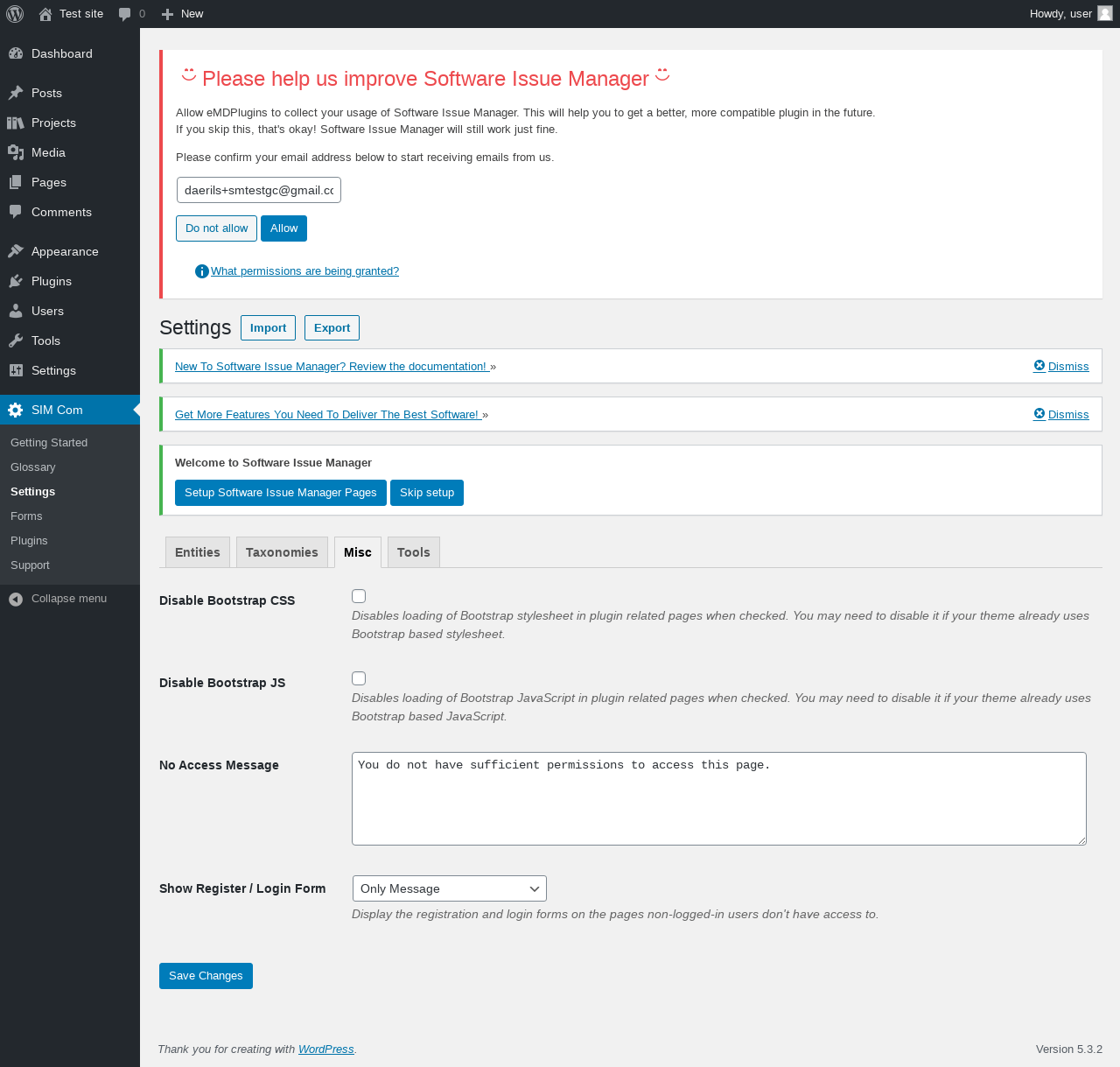Enable the Disable Bootstrap JS checkbox
Image resolution: width=1120 pixels, height=1067 pixels.
point(359,678)
